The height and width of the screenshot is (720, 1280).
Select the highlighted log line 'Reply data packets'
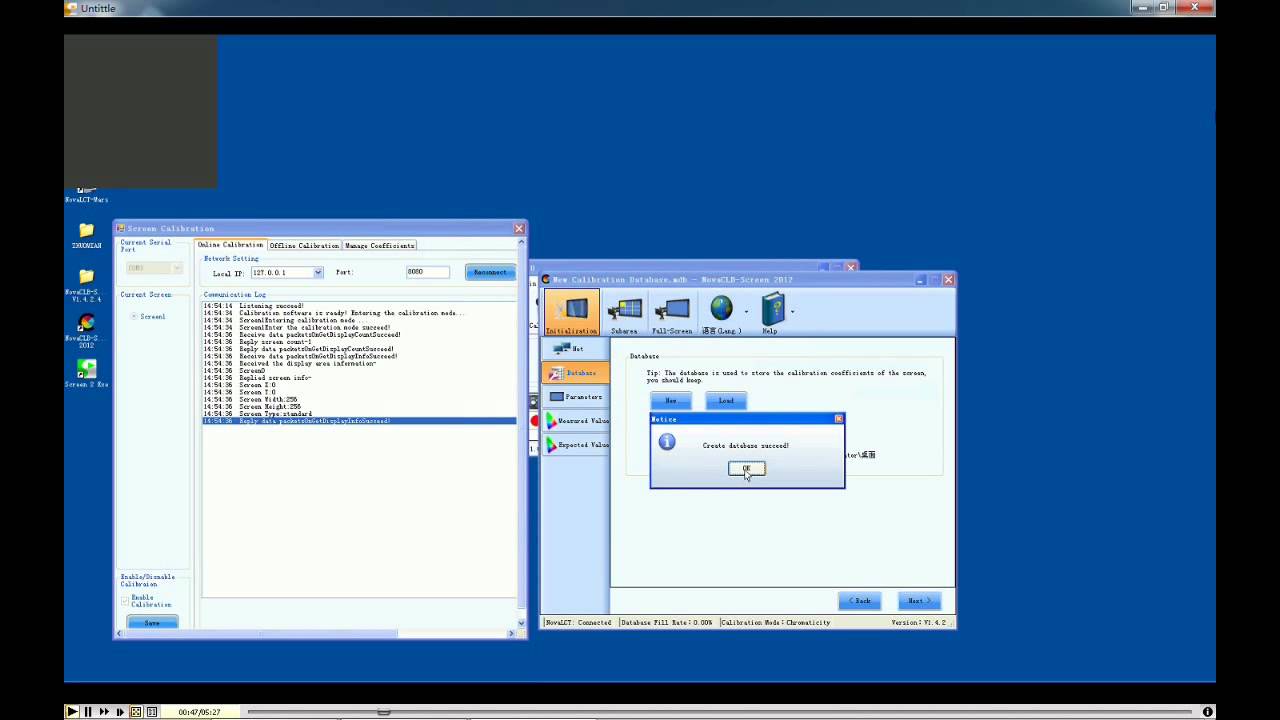click(359, 421)
